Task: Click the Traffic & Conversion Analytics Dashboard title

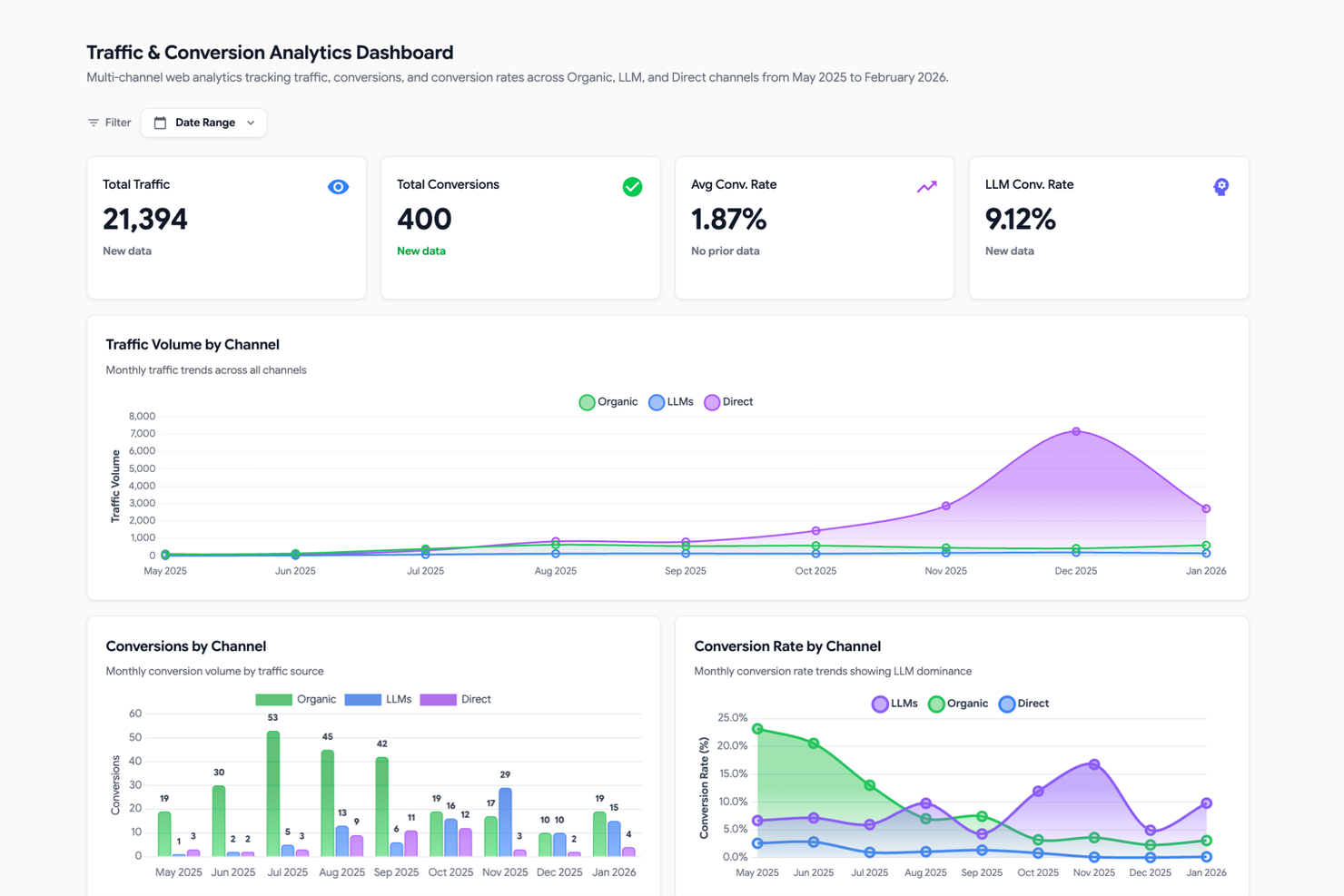Action: 270,52
